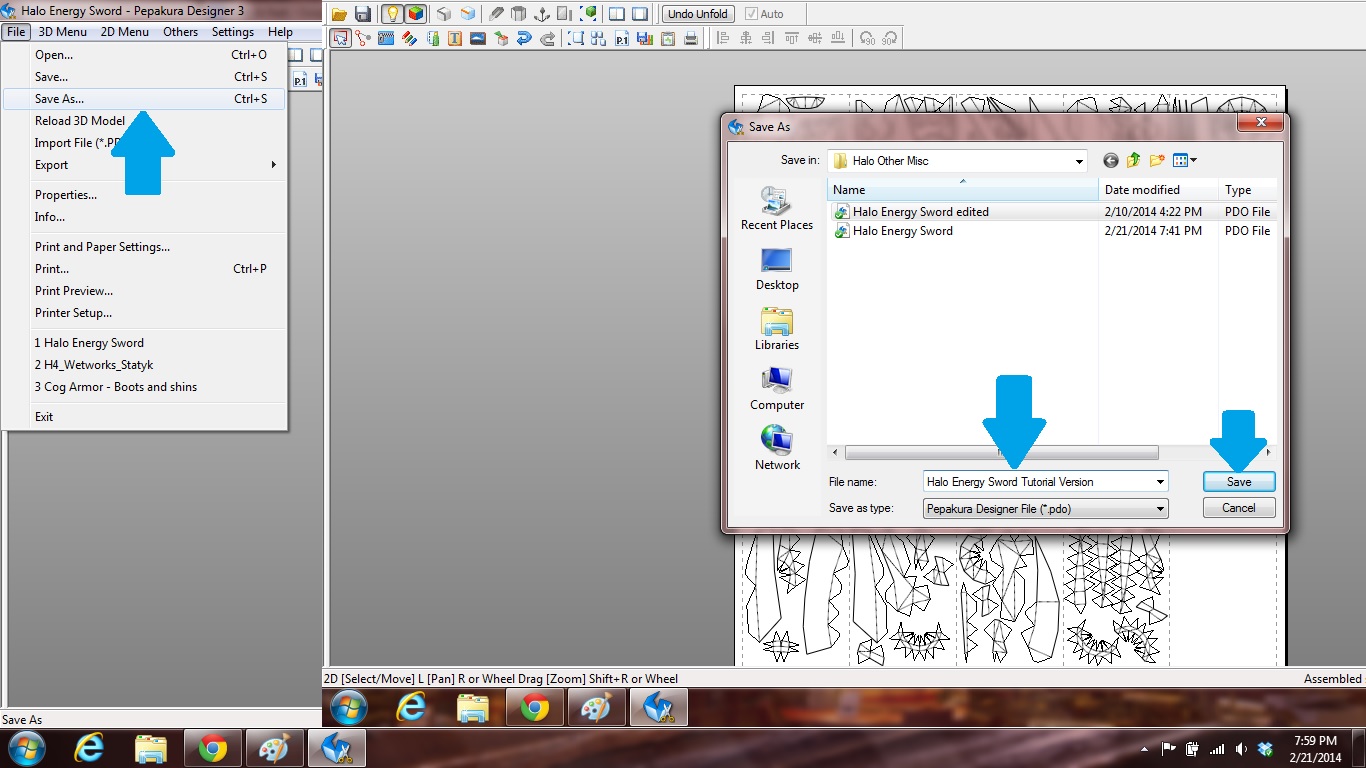Screen dimensions: 1366x768
Task: Click the rotate 90 clockwise icon
Action: pyautogui.click(x=889, y=39)
